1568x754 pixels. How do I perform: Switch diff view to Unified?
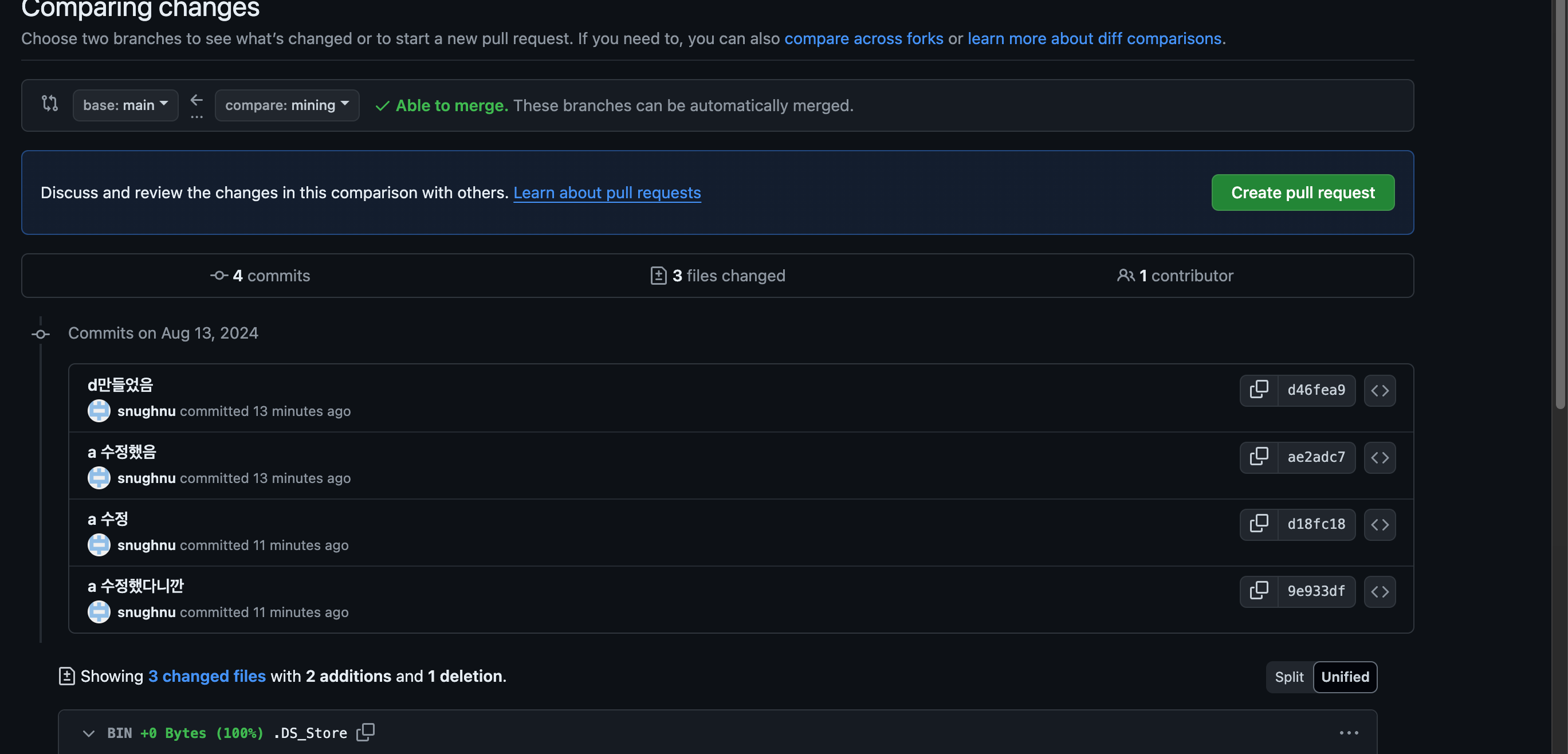(x=1345, y=677)
